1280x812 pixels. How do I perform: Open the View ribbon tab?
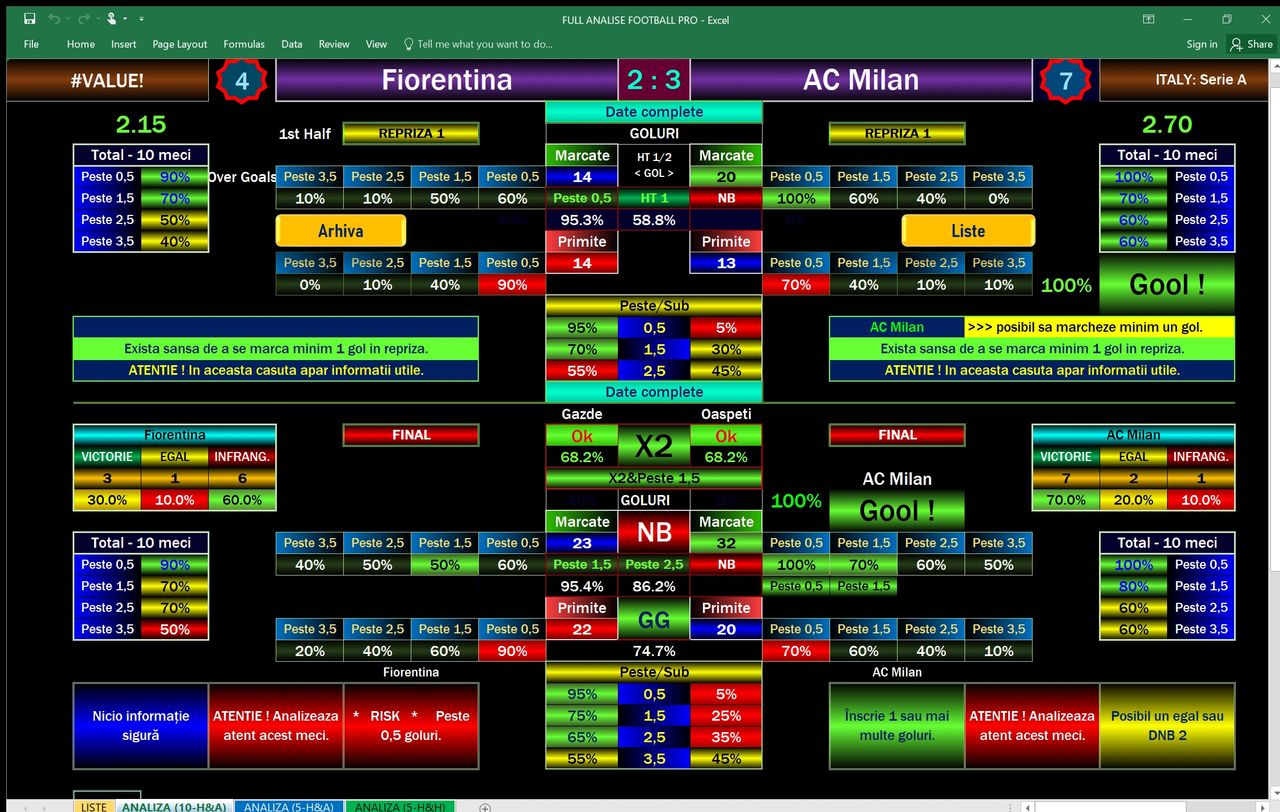click(376, 44)
